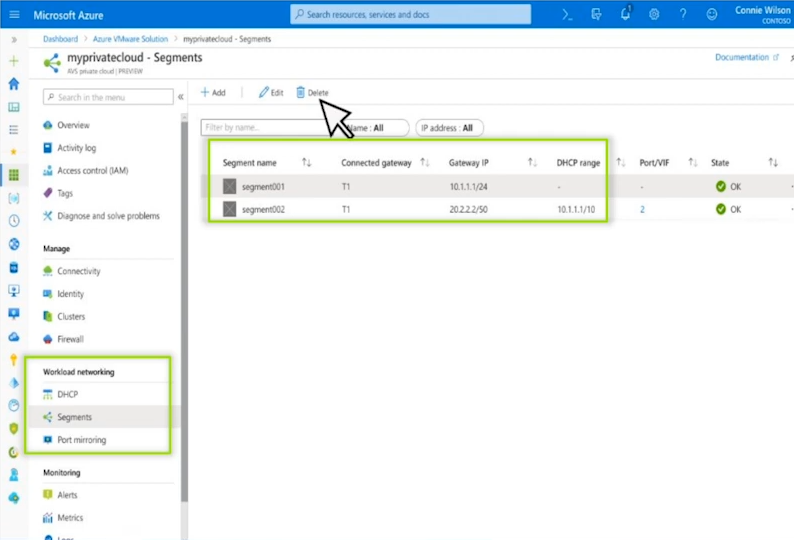
Task: Open key icon in the sidebar
Action: pos(14,360)
